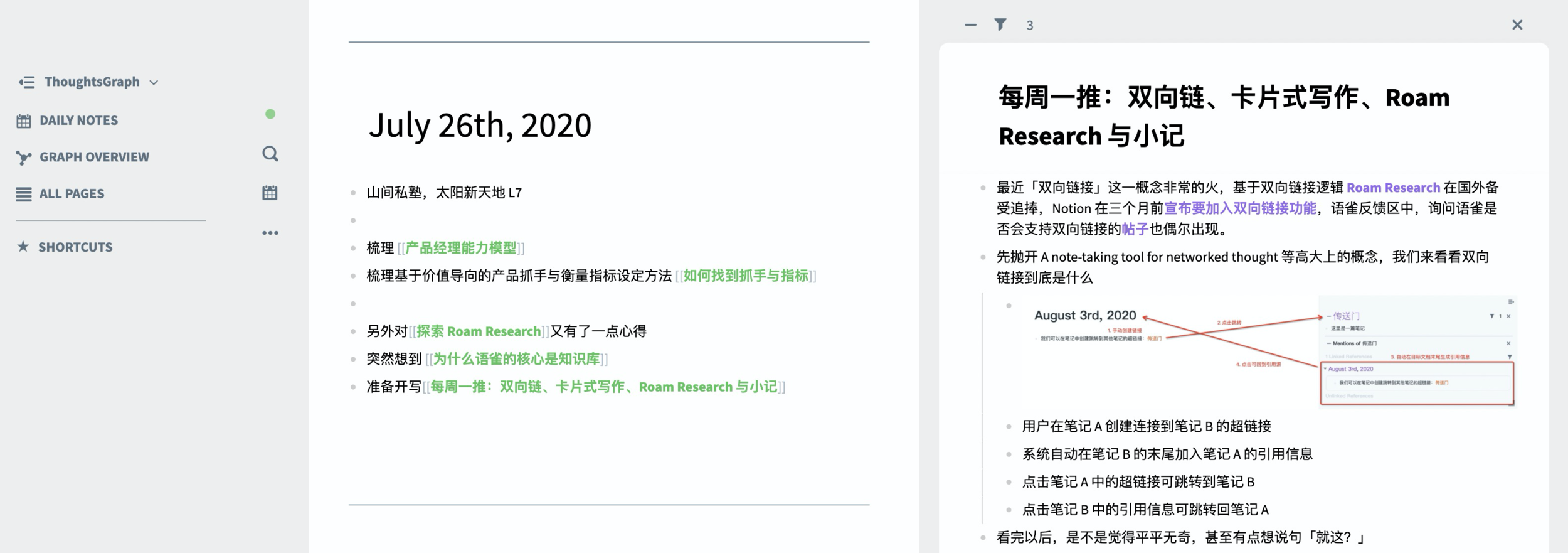Open the 帖子 link in sidebar text
The width and height of the screenshot is (1568, 553).
click(1135, 229)
